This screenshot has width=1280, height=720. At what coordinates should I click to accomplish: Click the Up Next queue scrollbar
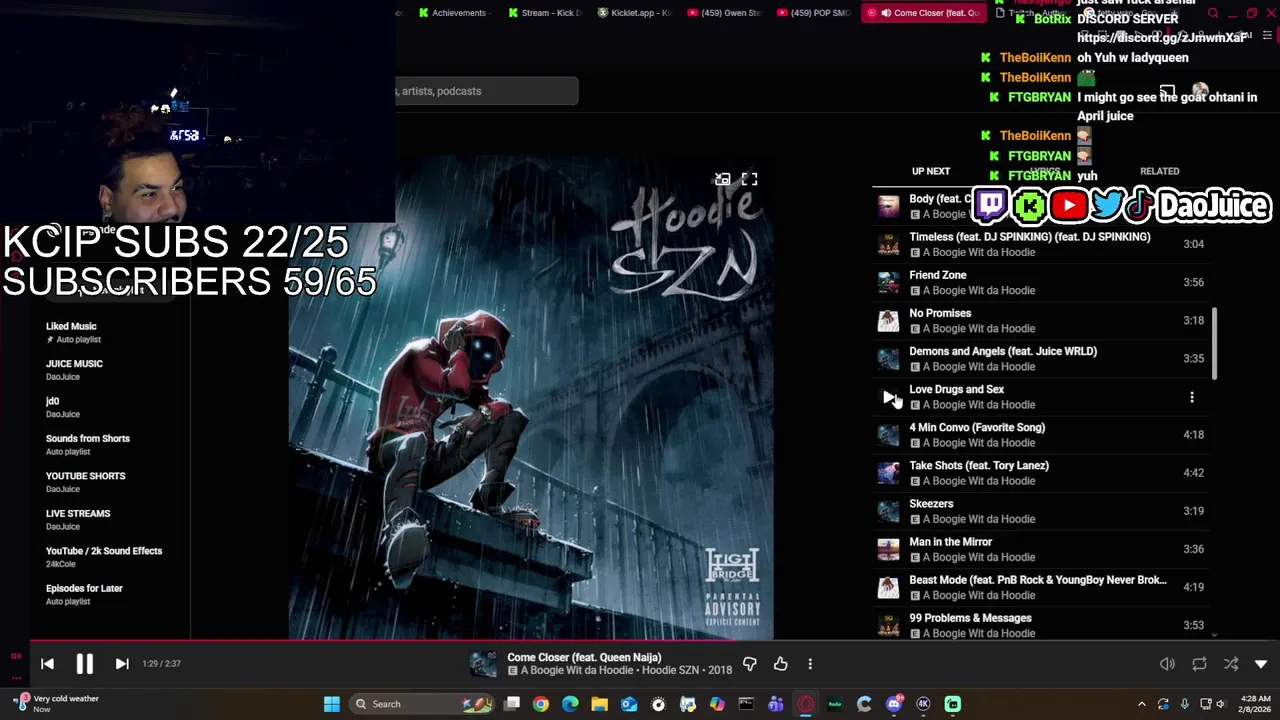1215,344
